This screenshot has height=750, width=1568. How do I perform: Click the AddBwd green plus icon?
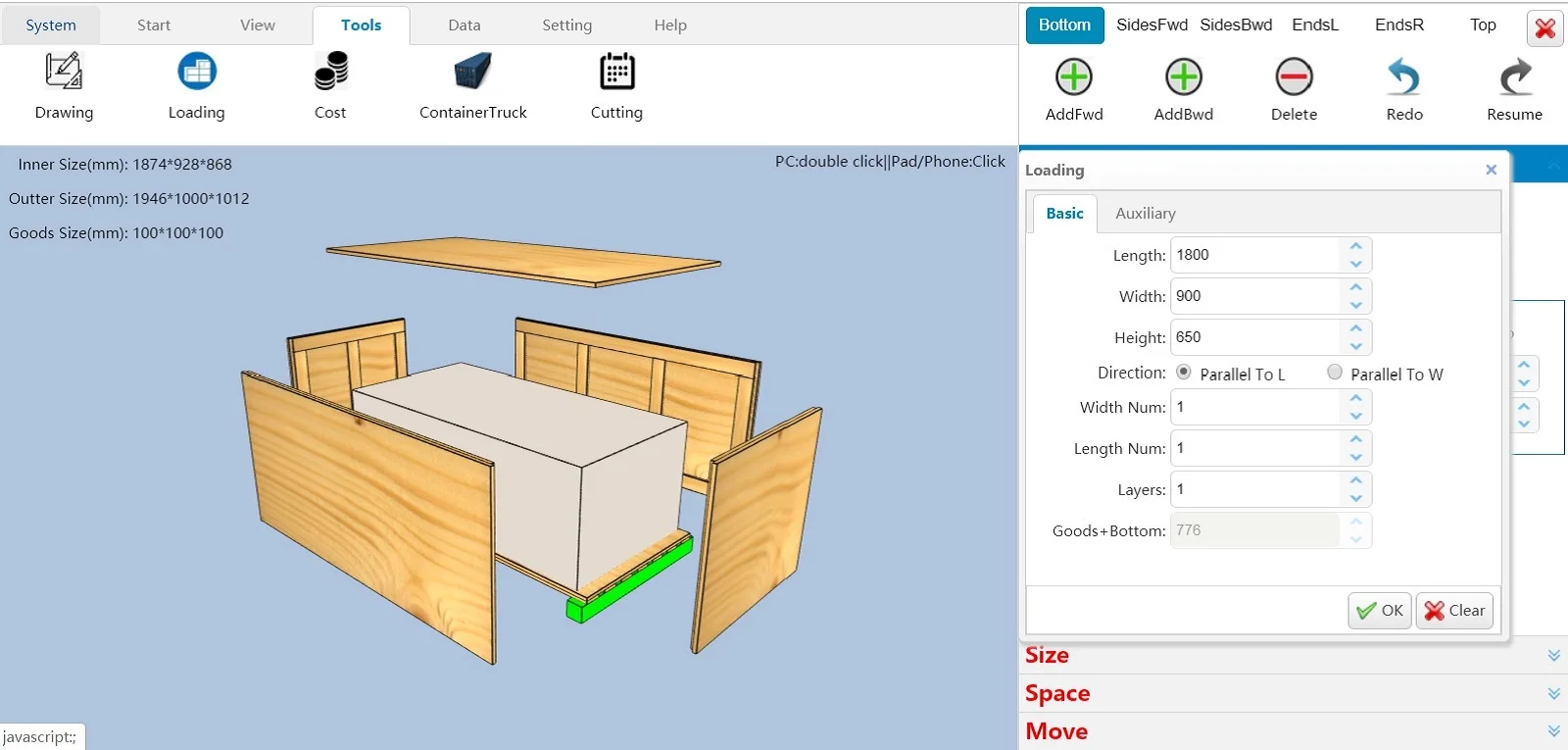[x=1184, y=76]
